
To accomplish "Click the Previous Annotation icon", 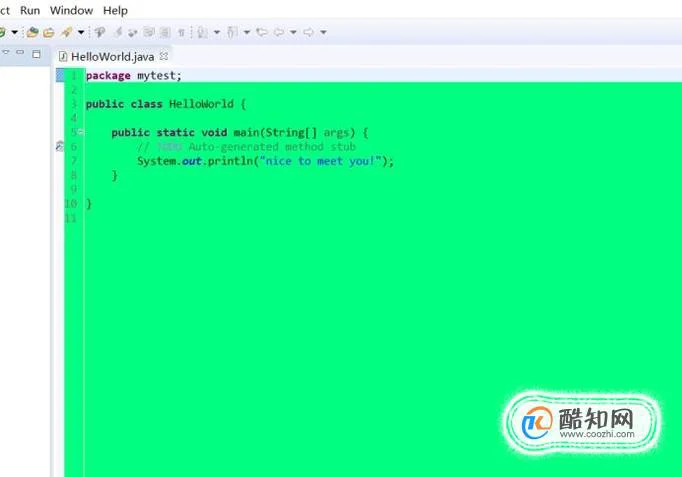I will point(232,32).
